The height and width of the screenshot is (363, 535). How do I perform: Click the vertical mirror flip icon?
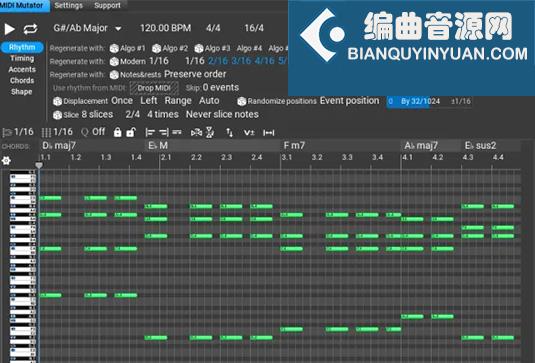[210, 132]
